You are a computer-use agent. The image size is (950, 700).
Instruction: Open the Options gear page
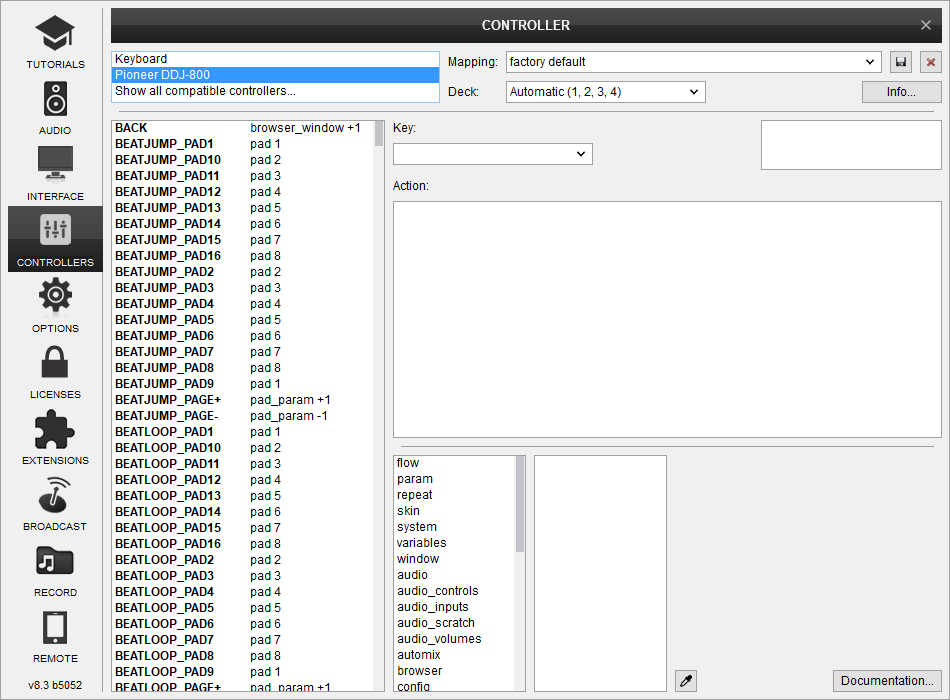pos(55,305)
